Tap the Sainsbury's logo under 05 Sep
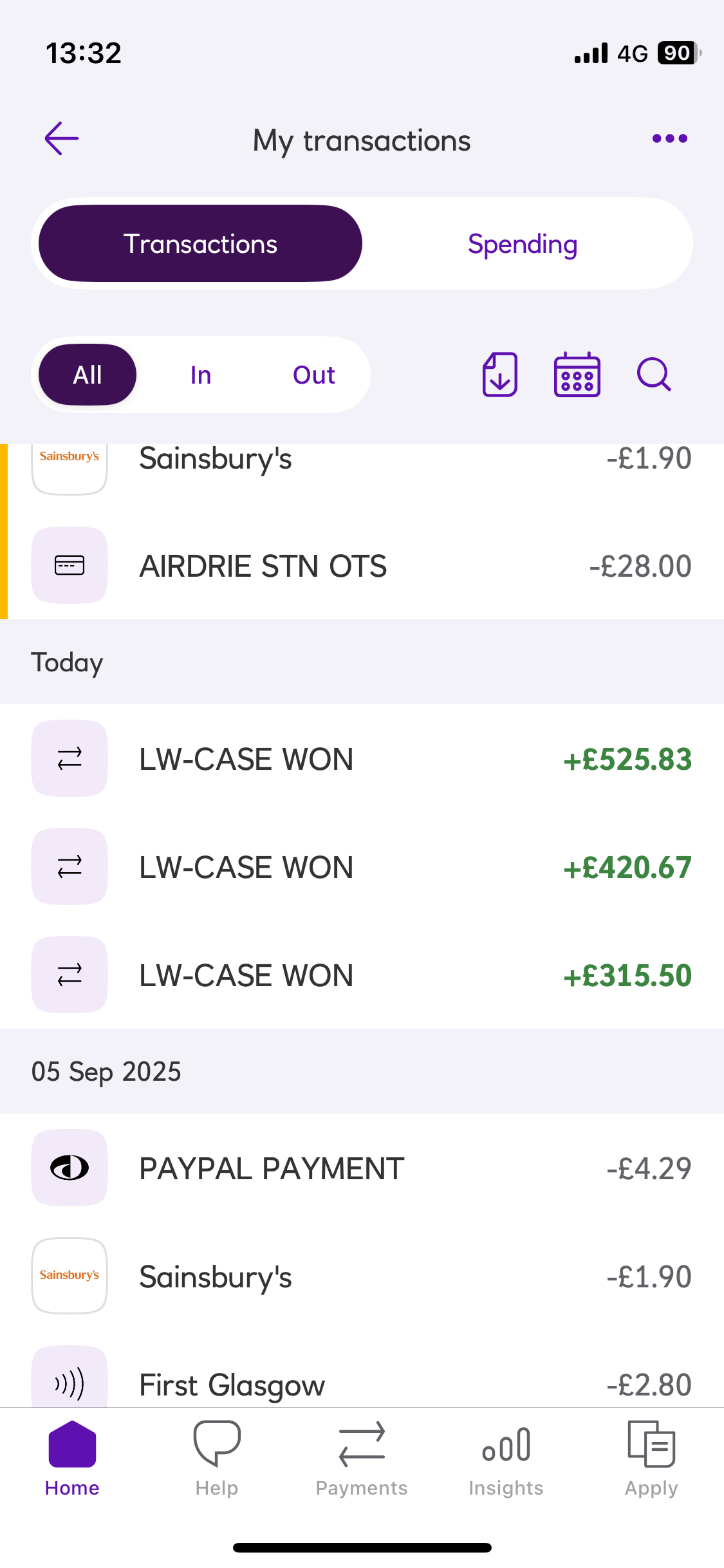Screen dimensions: 724x1568 pos(70,1275)
